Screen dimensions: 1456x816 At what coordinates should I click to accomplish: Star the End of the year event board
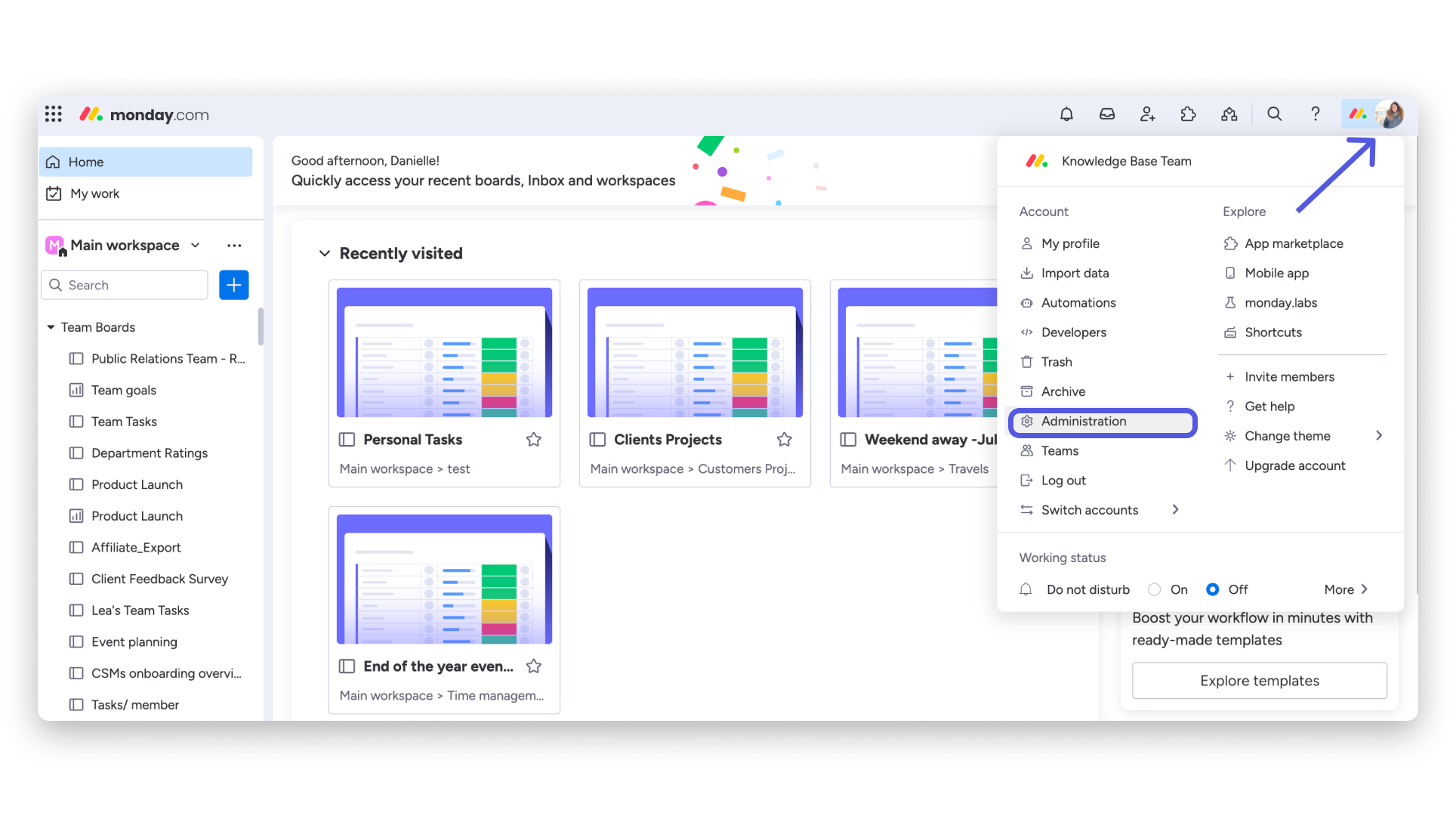534,666
